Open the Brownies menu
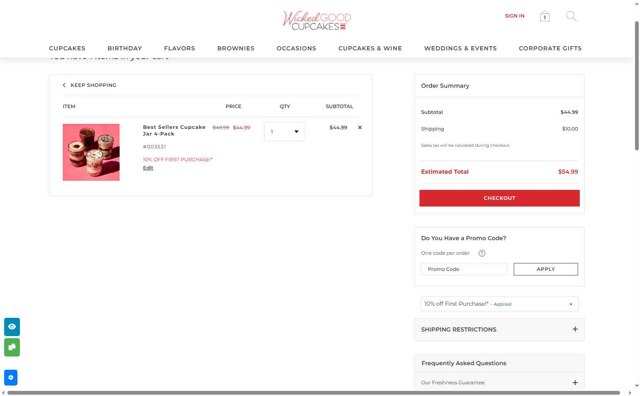This screenshot has height=396, width=640. coord(236,48)
